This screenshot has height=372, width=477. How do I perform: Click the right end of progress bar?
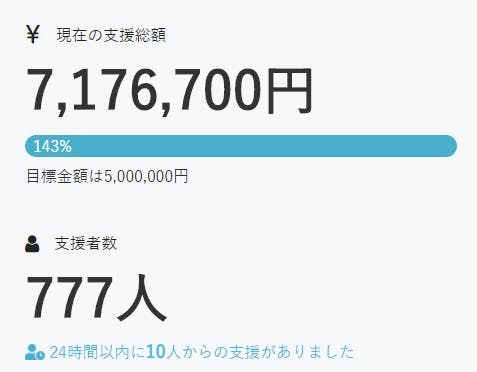448,146
